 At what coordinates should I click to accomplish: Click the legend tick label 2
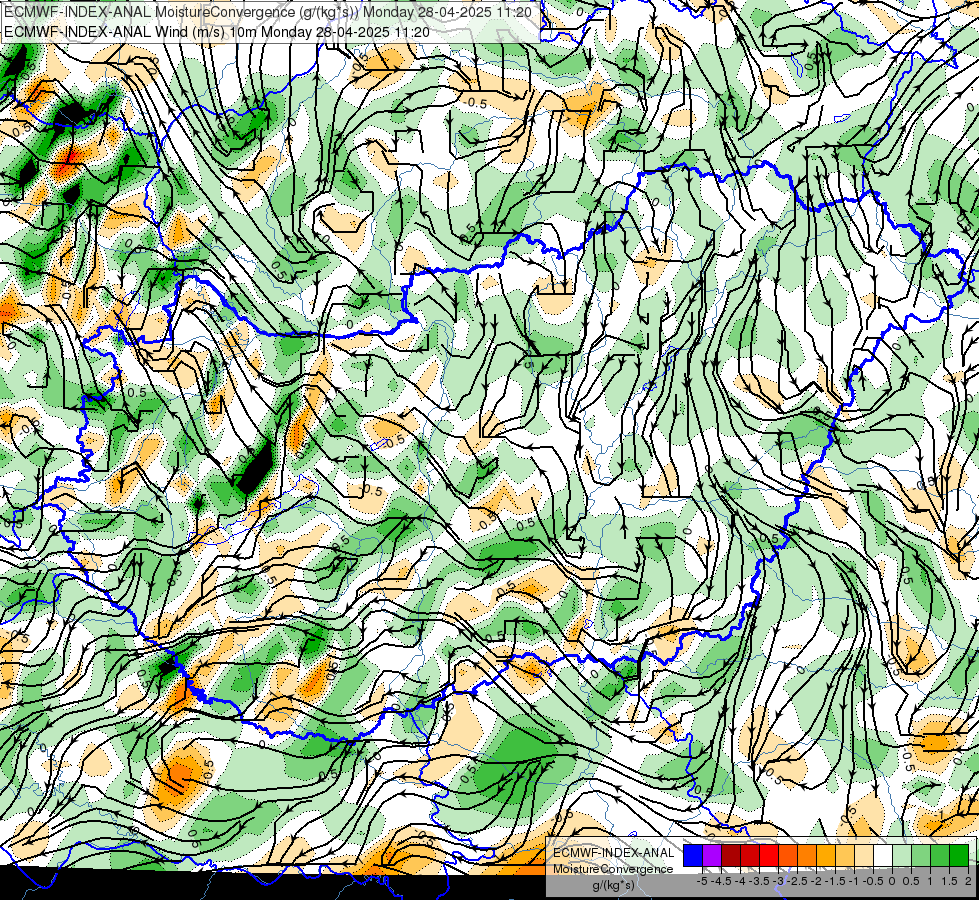click(968, 881)
